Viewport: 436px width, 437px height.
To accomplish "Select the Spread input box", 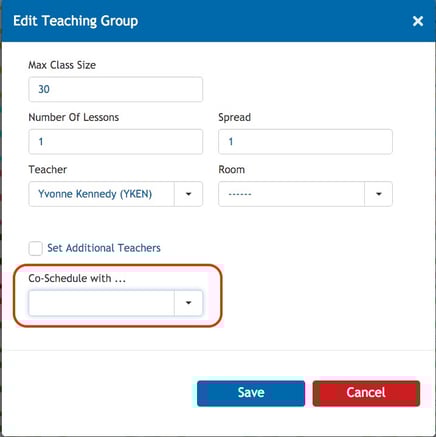I will tap(305, 142).
